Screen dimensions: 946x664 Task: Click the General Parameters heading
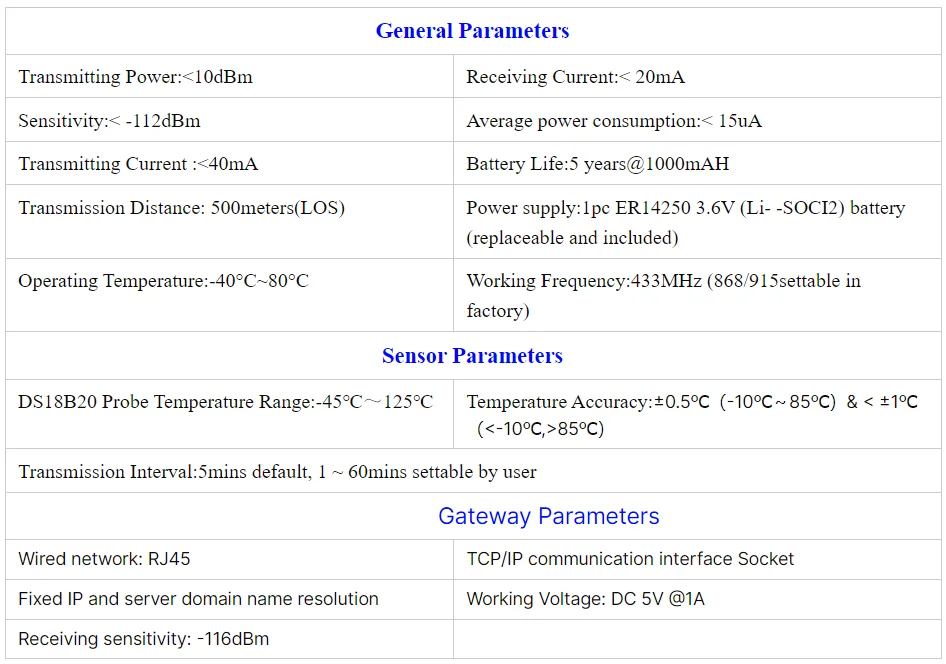tap(472, 31)
